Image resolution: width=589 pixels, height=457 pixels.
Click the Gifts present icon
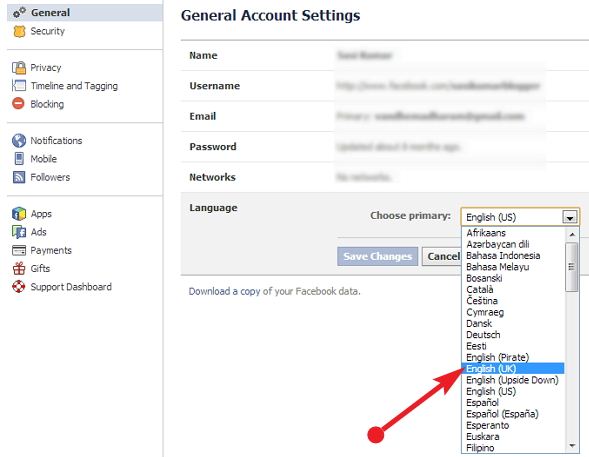[19, 268]
